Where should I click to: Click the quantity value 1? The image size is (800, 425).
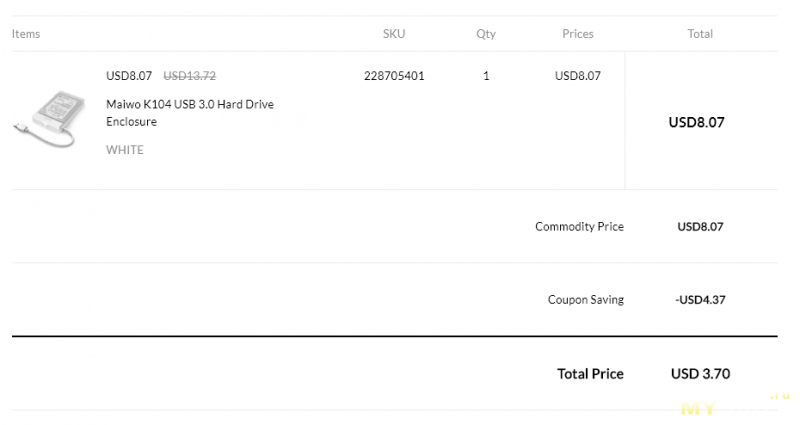click(x=486, y=76)
